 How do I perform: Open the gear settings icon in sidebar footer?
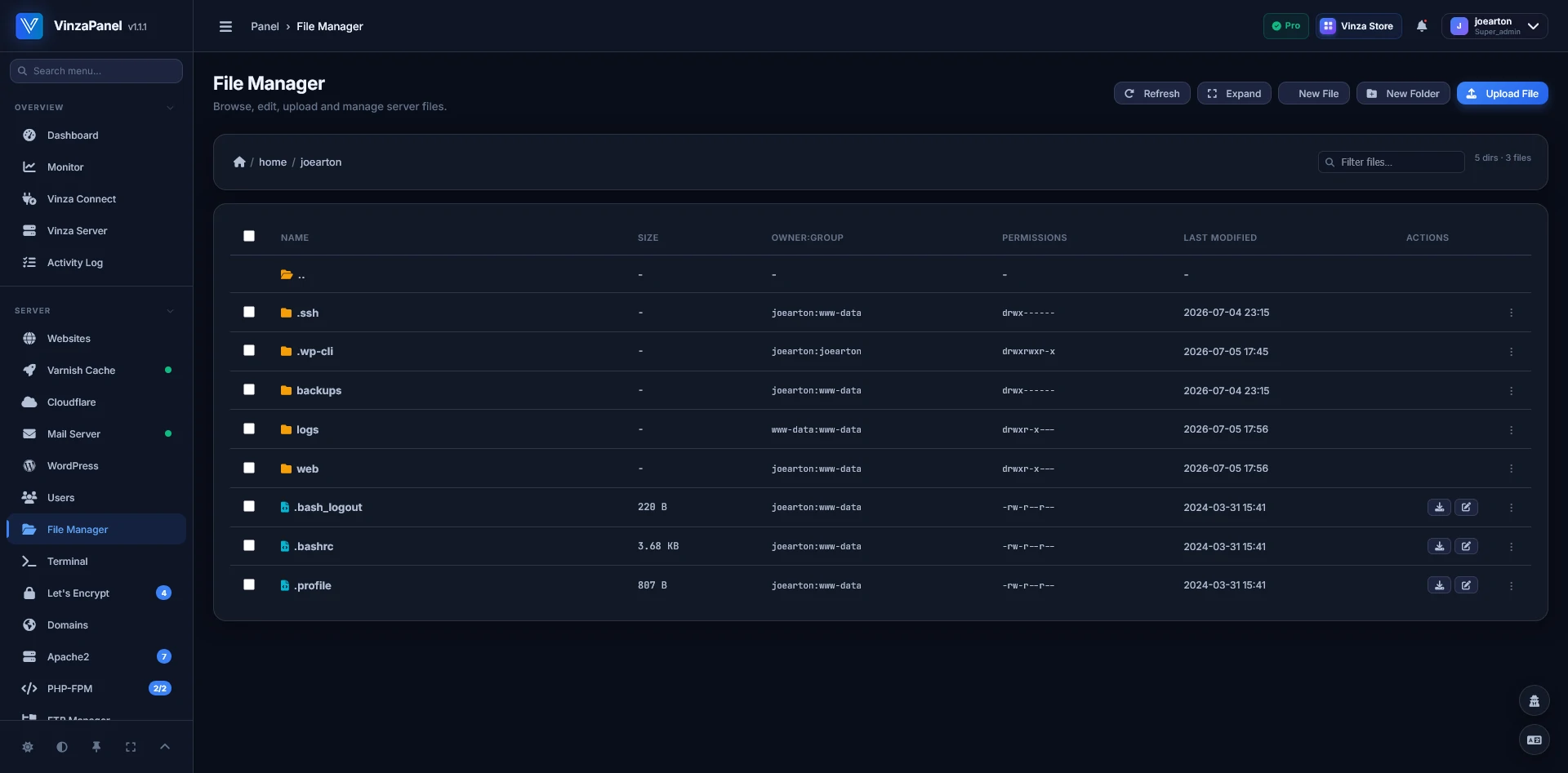tap(28, 747)
